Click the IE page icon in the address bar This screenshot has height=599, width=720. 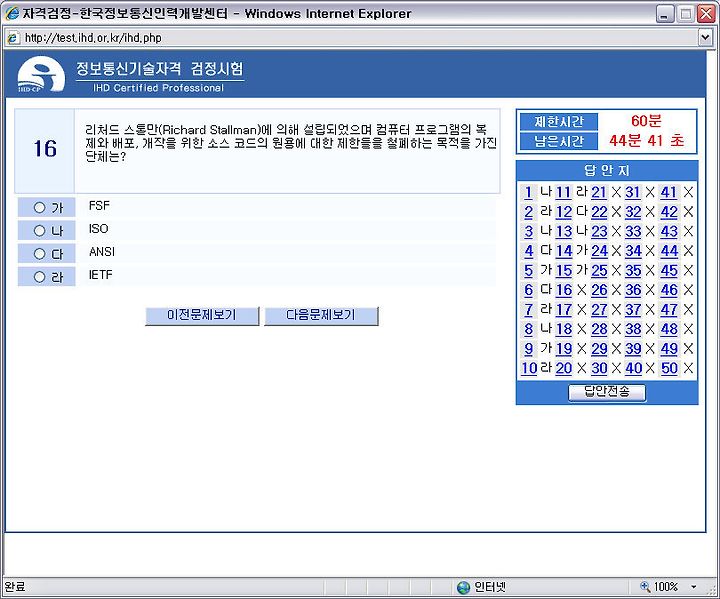(13, 38)
